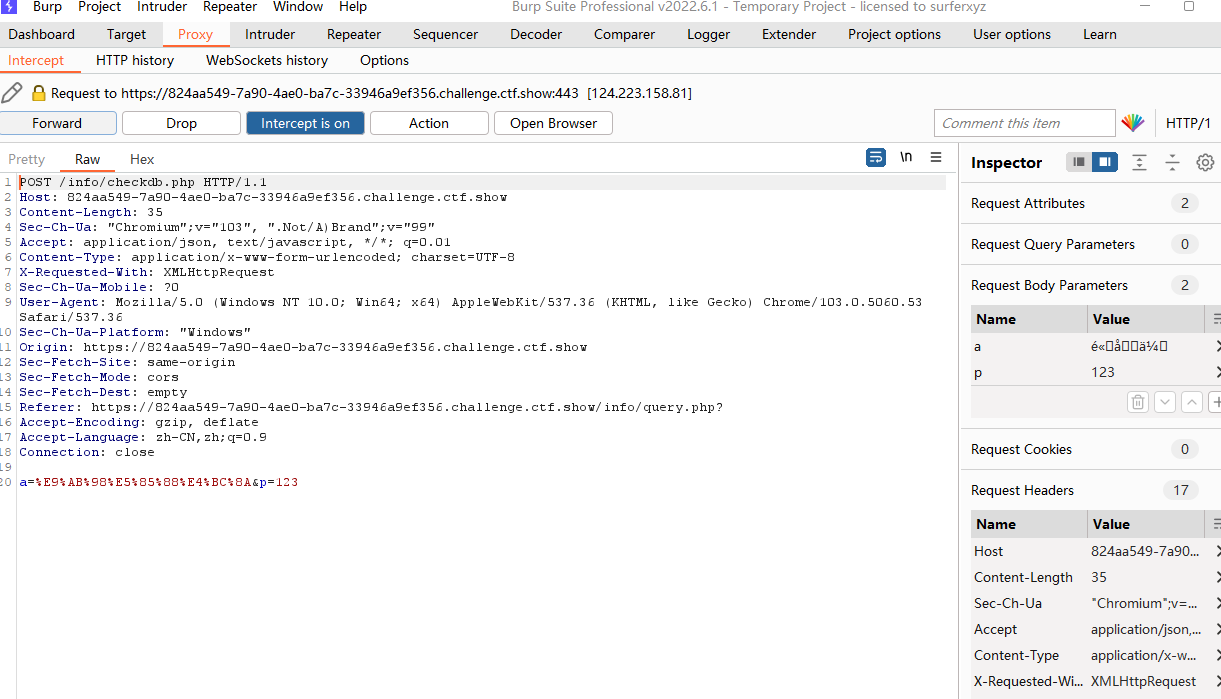
Task: Collapse Request Body Parameters section
Action: pos(1091,285)
